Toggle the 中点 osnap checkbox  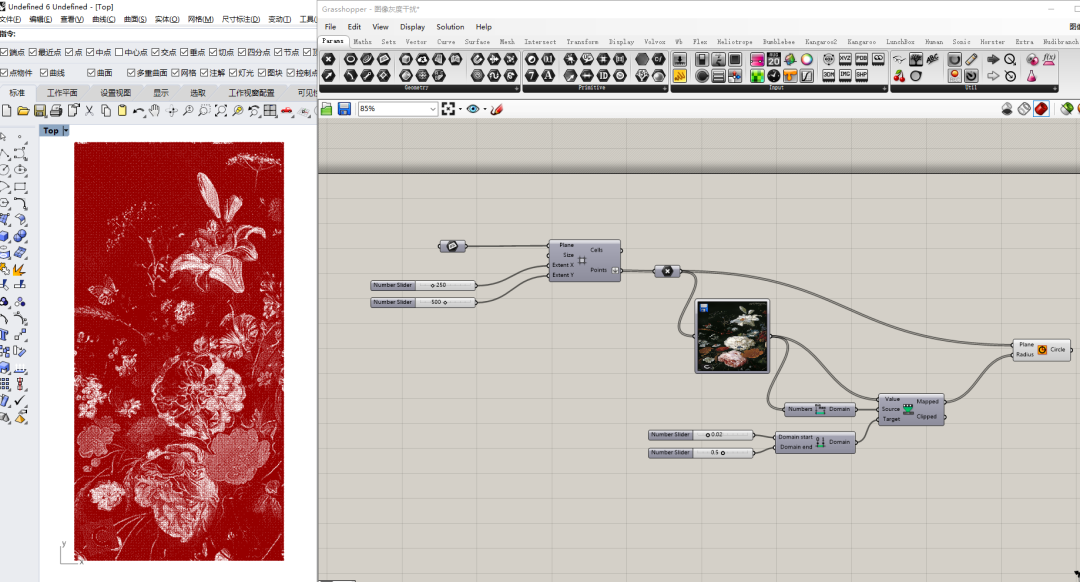(x=90, y=52)
